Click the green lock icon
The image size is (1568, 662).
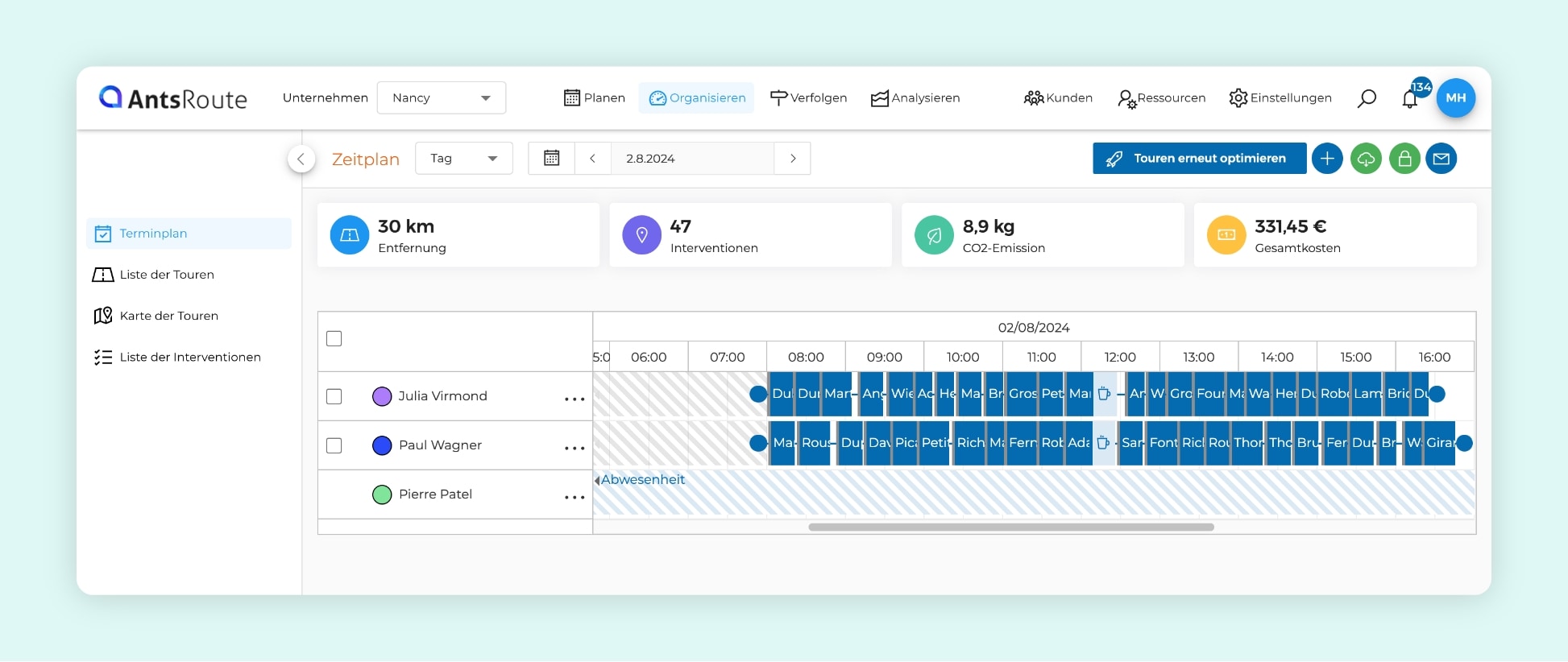1404,159
